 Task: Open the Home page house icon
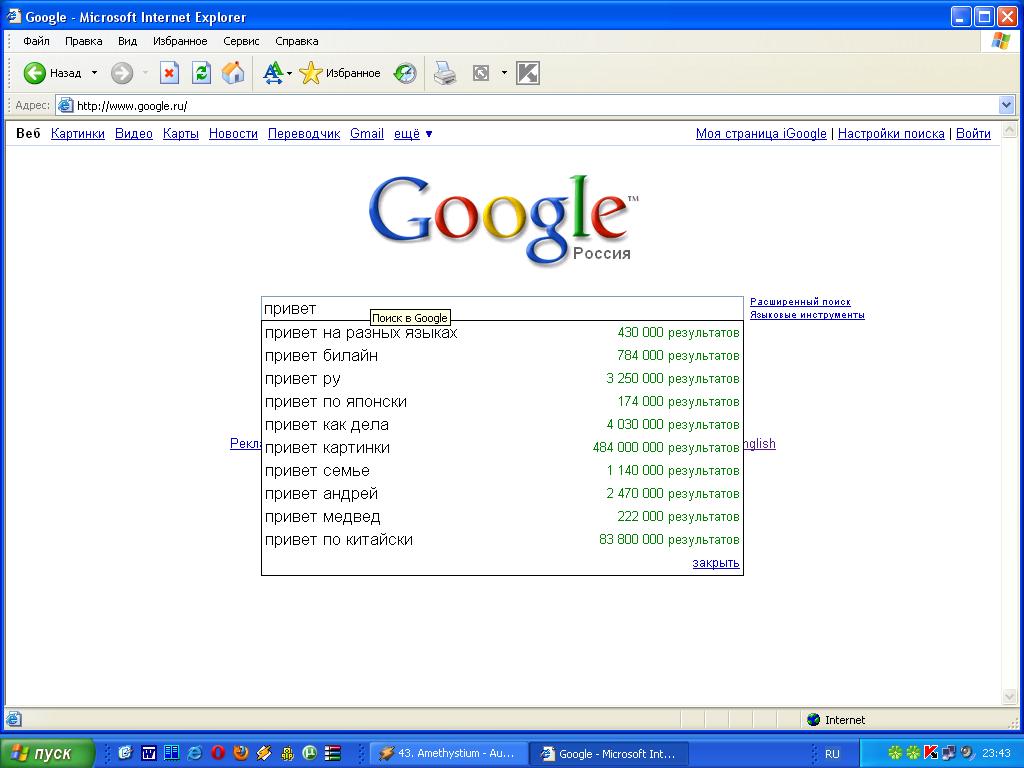[233, 73]
